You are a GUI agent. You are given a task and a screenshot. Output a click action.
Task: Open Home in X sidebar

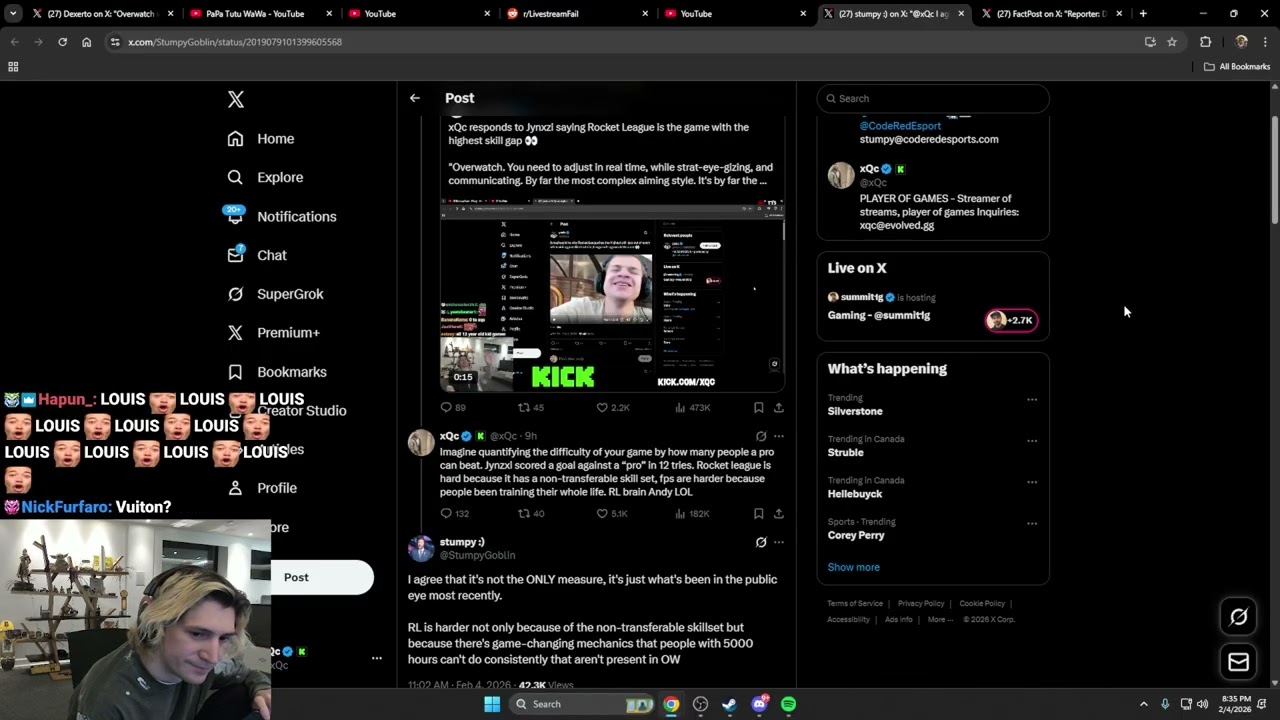click(x=260, y=139)
